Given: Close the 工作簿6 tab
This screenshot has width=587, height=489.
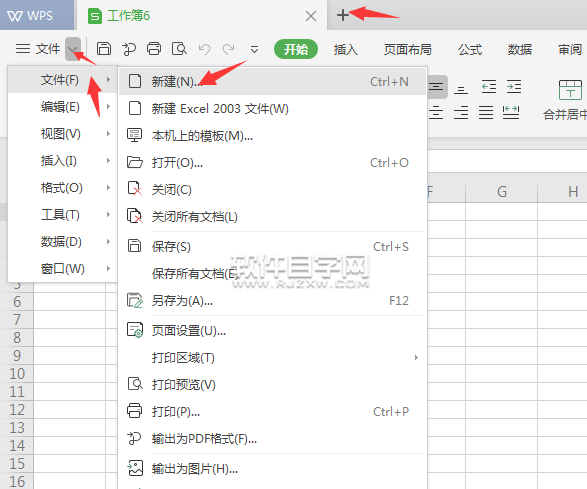Looking at the screenshot, I should point(311,16).
